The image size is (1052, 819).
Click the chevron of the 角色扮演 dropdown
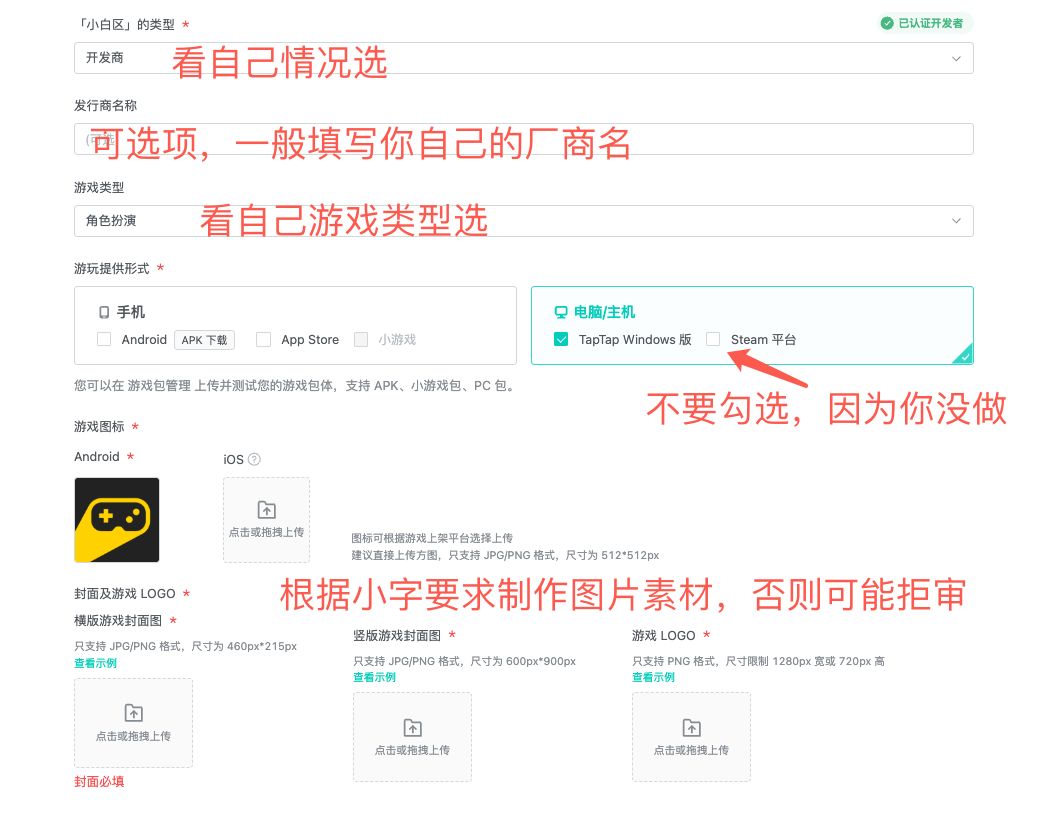click(956, 221)
